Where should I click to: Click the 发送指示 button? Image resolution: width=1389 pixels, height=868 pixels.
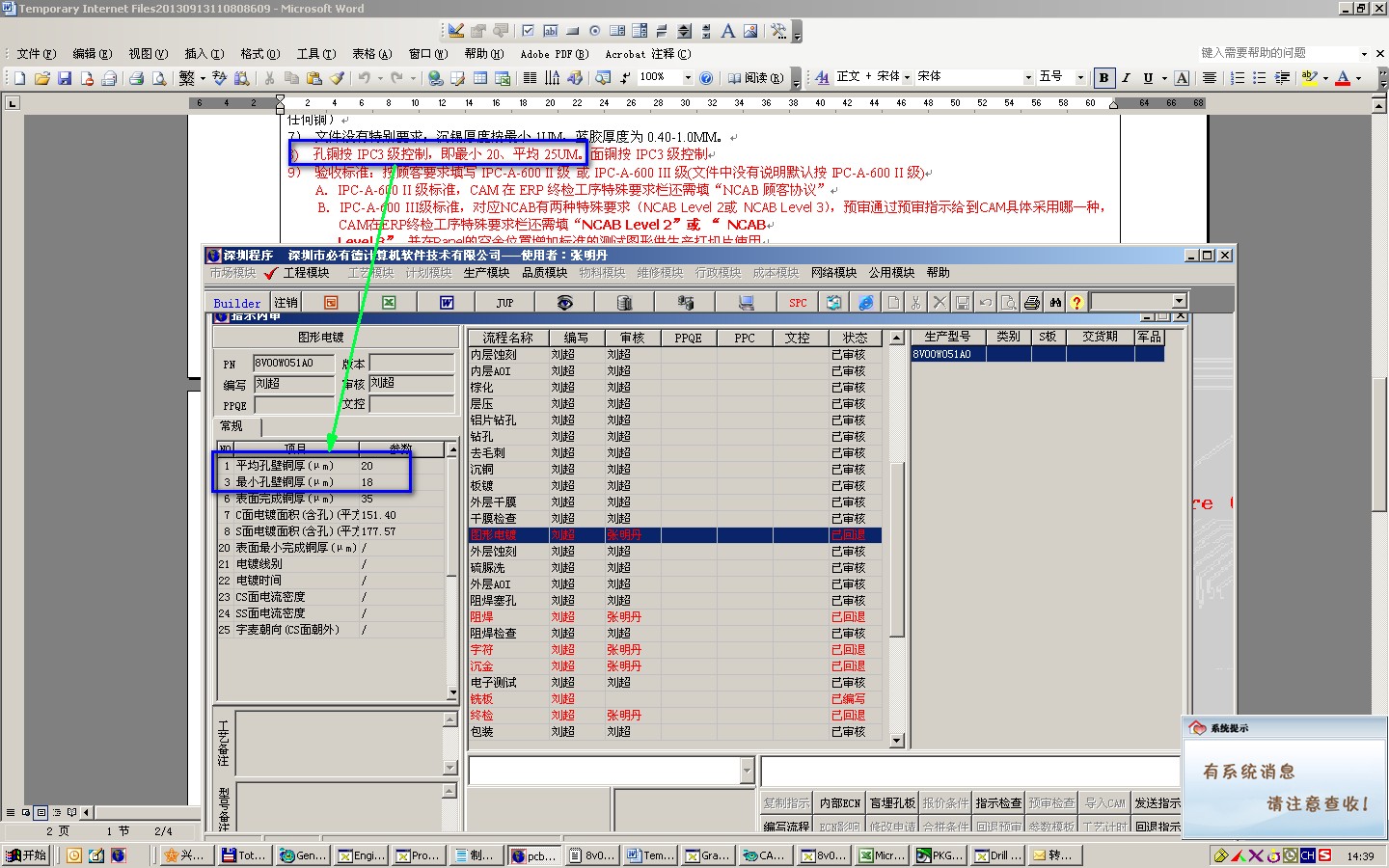pyautogui.click(x=1157, y=802)
